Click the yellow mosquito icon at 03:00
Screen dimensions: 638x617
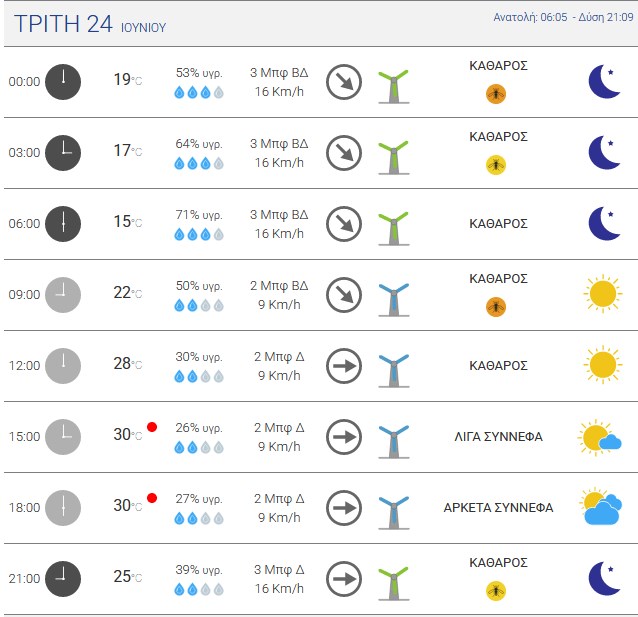click(496, 165)
